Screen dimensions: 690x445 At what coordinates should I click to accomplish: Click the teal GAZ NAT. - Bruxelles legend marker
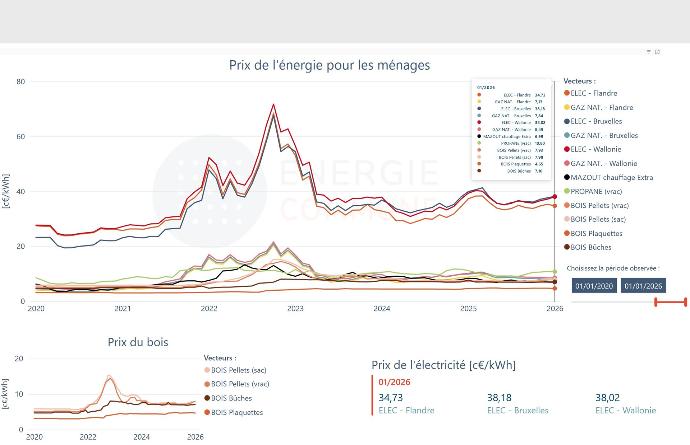[567, 135]
